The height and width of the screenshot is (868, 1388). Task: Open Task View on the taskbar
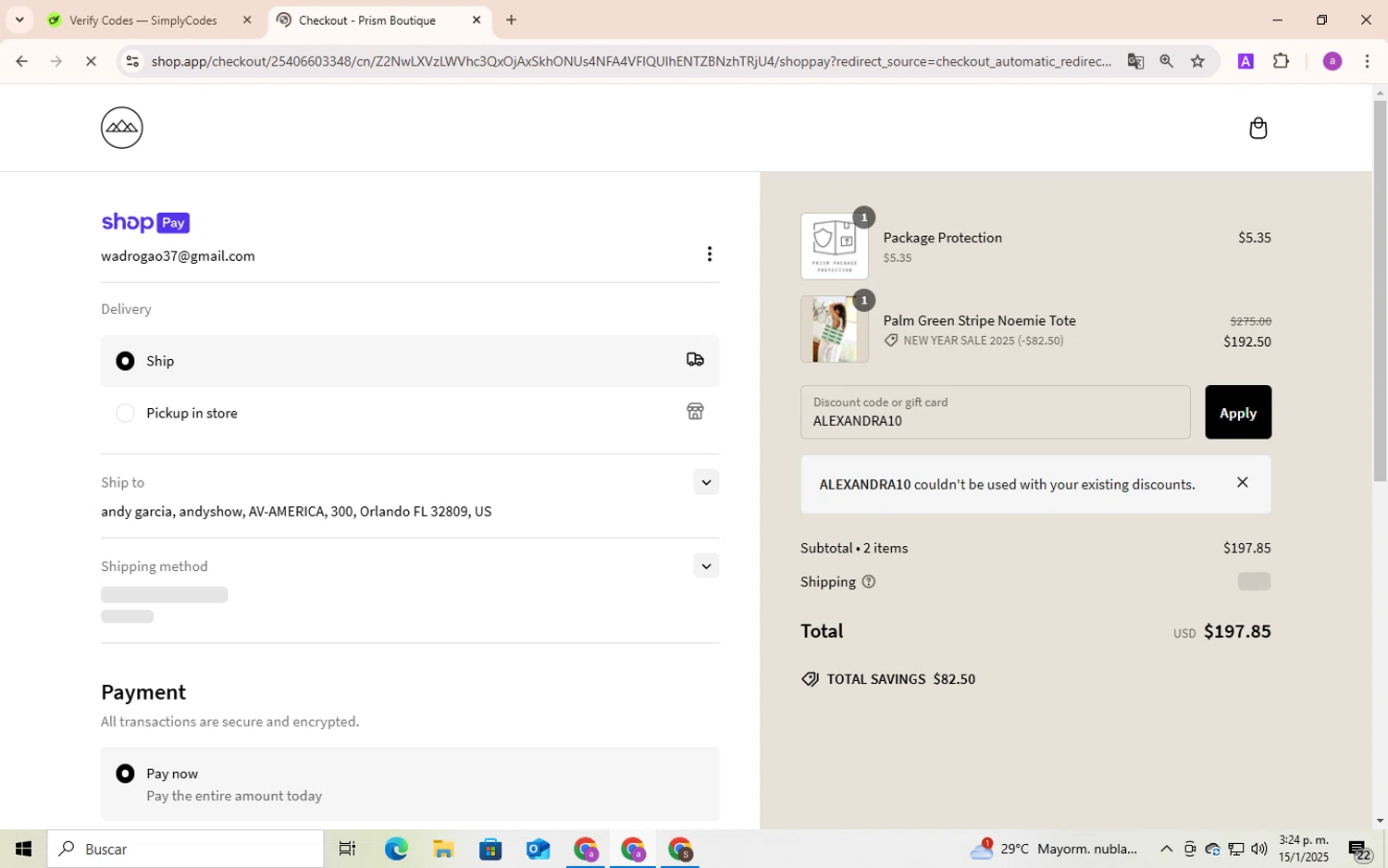[x=347, y=849]
